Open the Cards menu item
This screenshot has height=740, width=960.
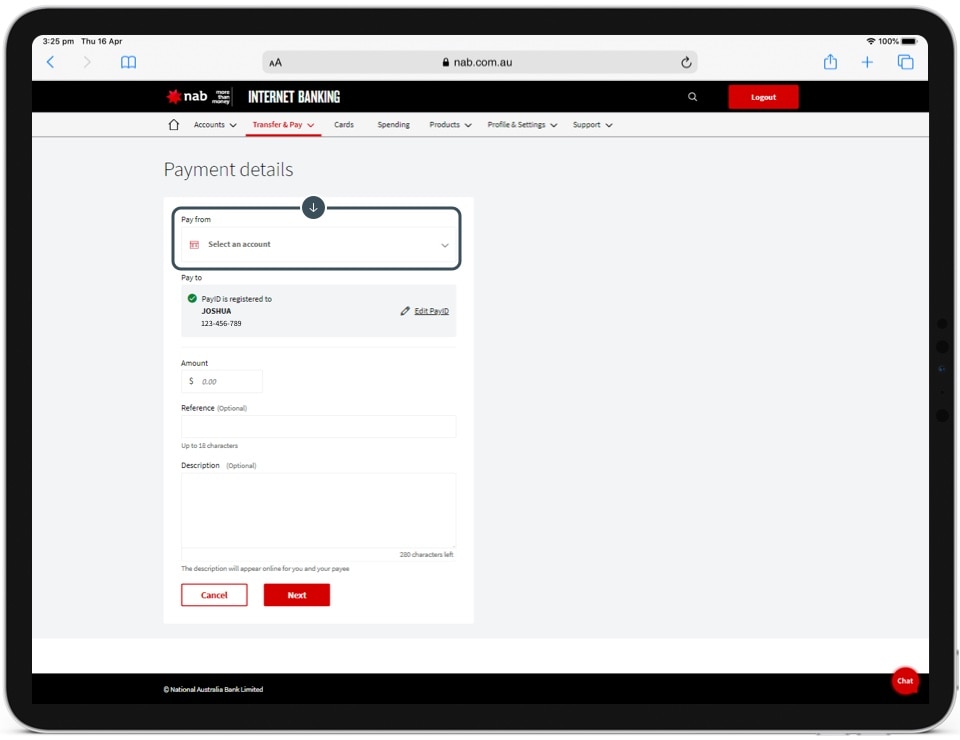[344, 125]
